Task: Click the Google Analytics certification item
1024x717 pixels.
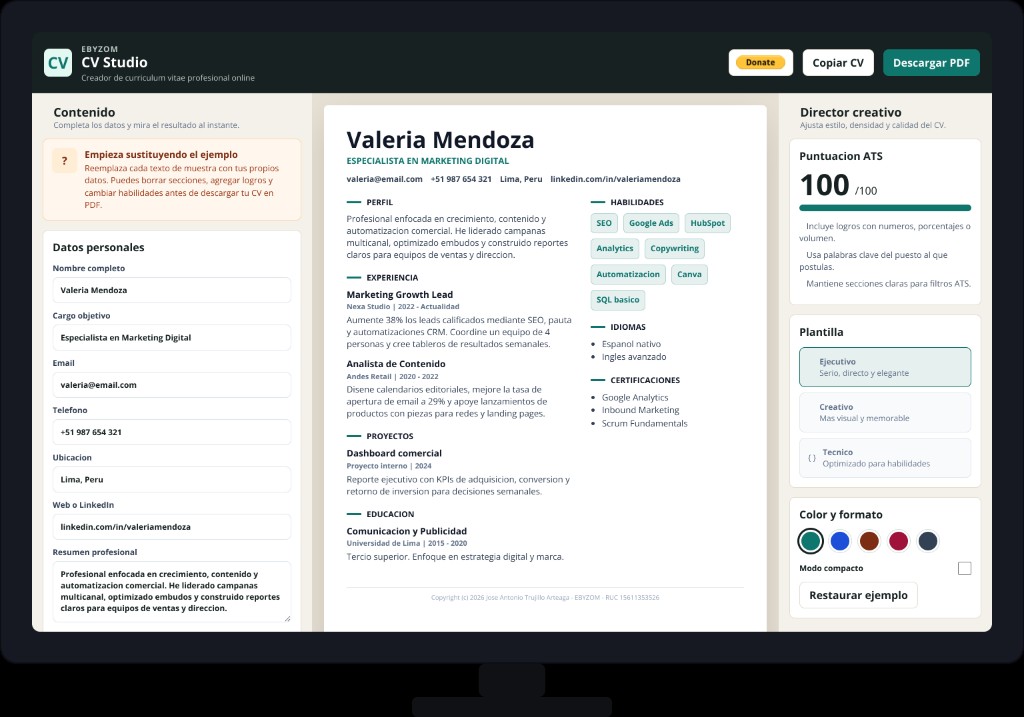Action: click(635, 397)
